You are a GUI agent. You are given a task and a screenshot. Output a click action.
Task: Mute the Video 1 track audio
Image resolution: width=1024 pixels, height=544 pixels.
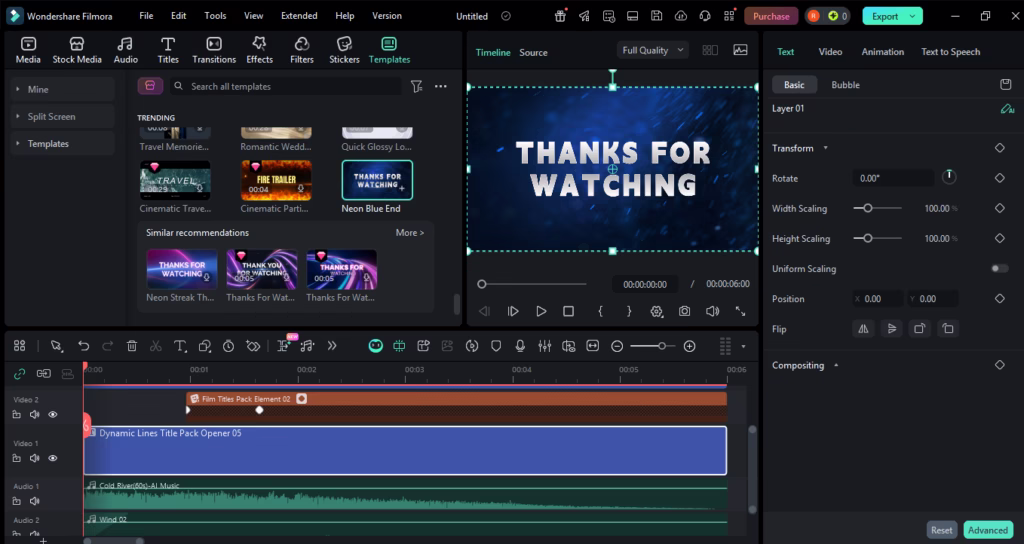pyautogui.click(x=35, y=458)
